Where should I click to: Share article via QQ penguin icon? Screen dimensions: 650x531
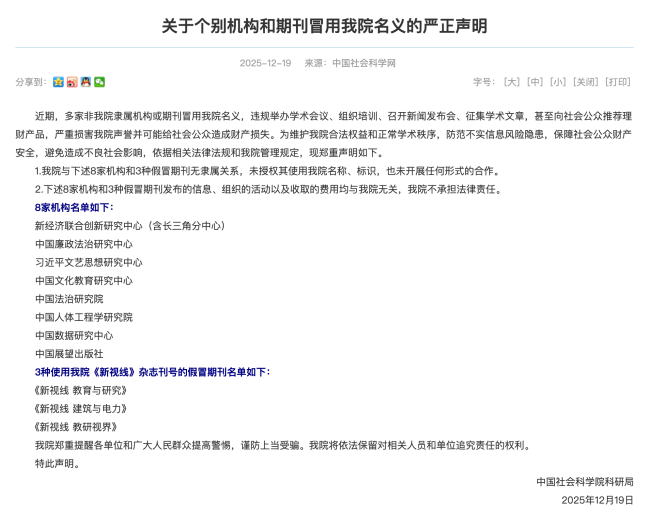pos(86,82)
